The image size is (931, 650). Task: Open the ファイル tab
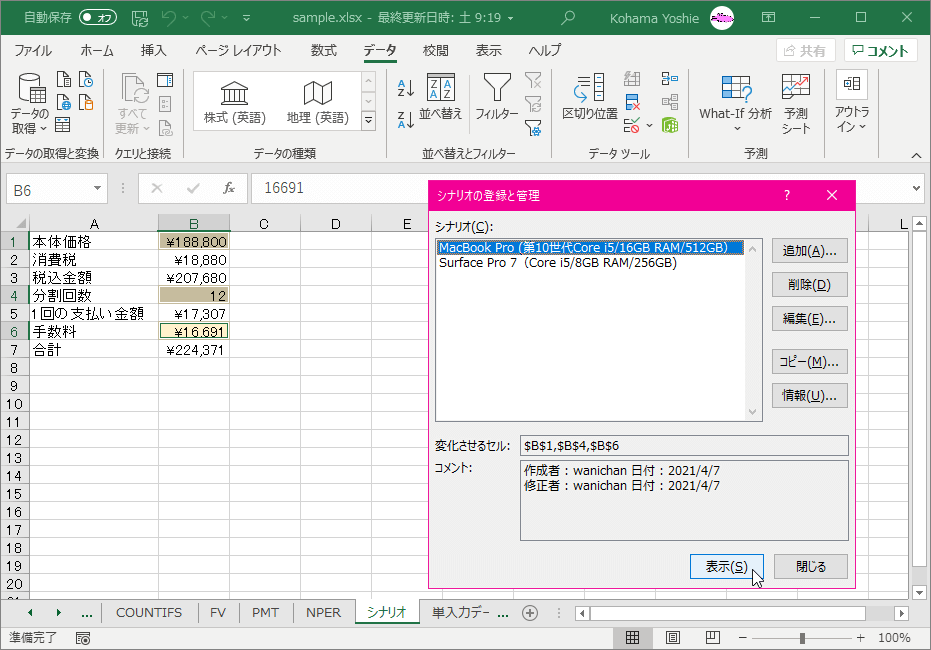click(x=33, y=51)
